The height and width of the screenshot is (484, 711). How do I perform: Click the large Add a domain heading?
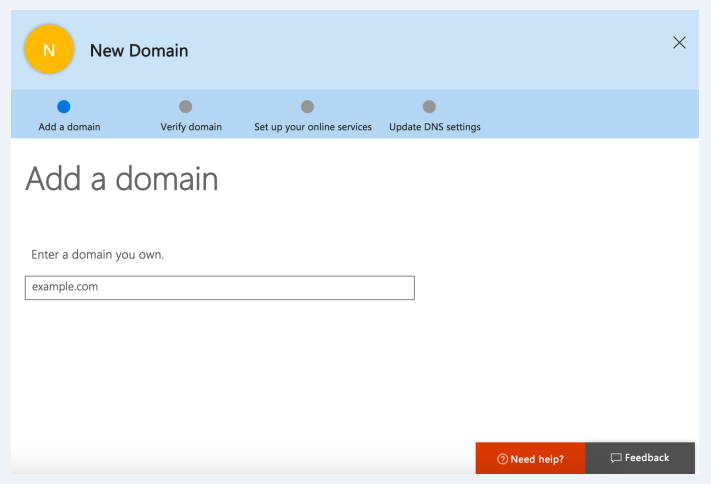click(121, 179)
